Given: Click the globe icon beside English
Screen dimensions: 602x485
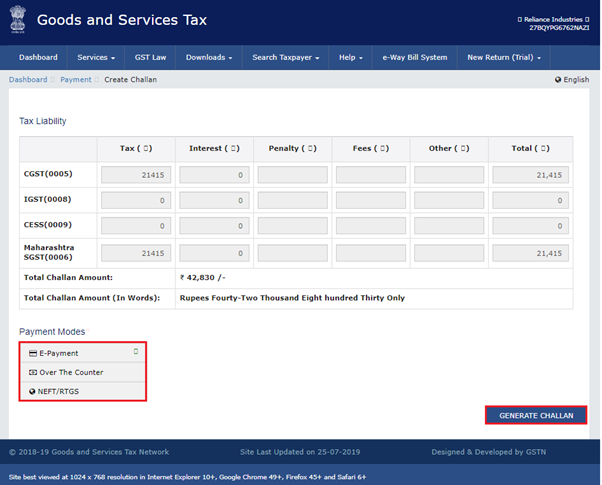Looking at the screenshot, I should [558, 79].
